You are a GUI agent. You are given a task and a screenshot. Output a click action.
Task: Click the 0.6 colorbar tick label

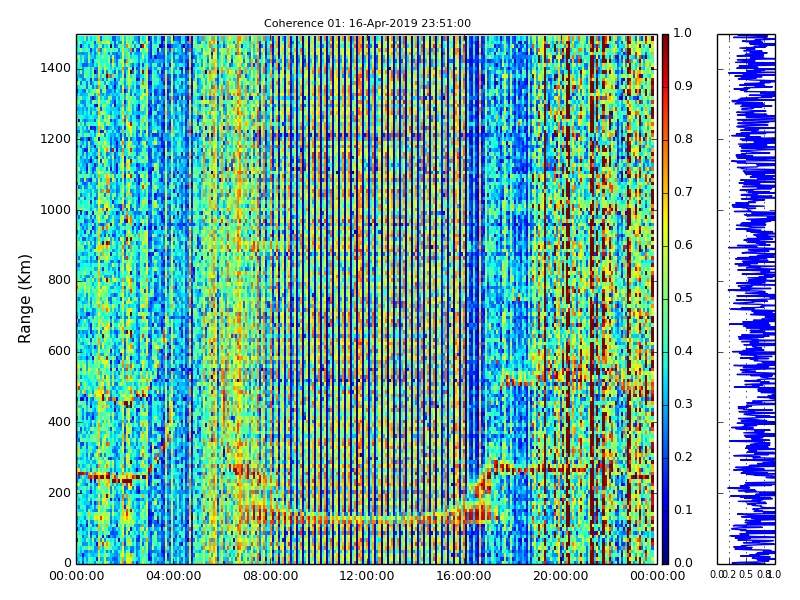[683, 245]
